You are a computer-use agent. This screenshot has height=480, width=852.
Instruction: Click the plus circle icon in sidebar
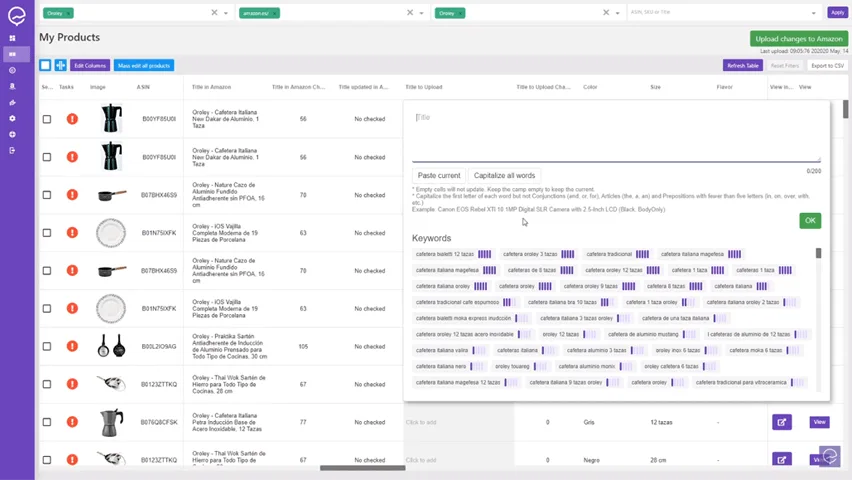click(12, 134)
